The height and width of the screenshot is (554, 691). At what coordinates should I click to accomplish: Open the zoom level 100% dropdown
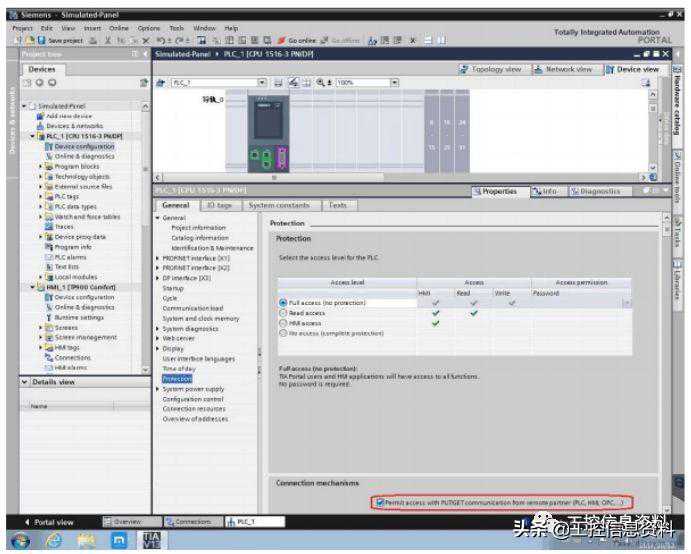pyautogui.click(x=394, y=83)
